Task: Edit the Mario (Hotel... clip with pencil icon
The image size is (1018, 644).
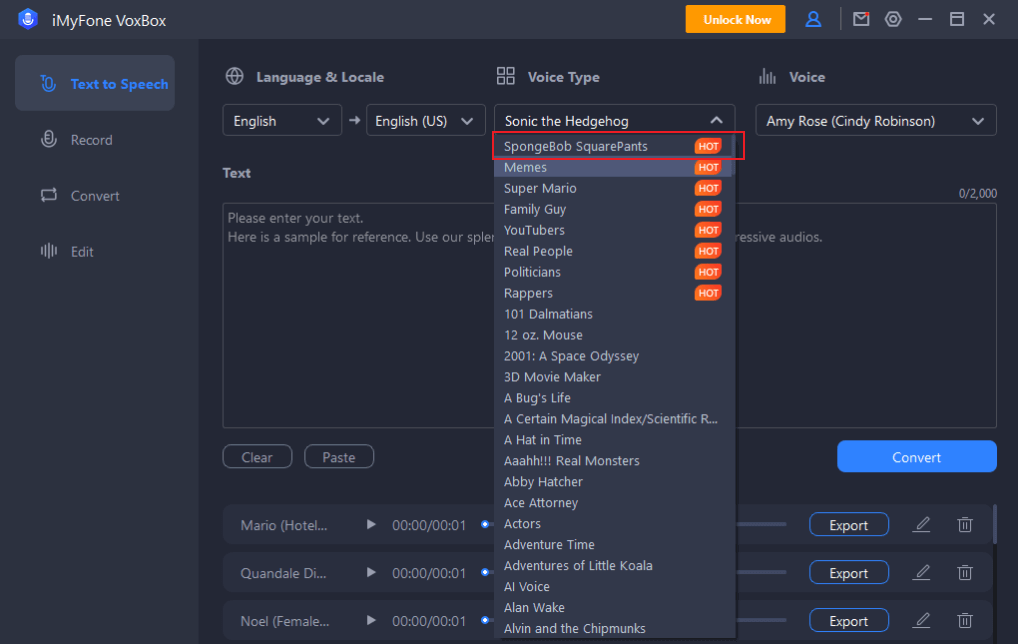Action: (x=921, y=524)
